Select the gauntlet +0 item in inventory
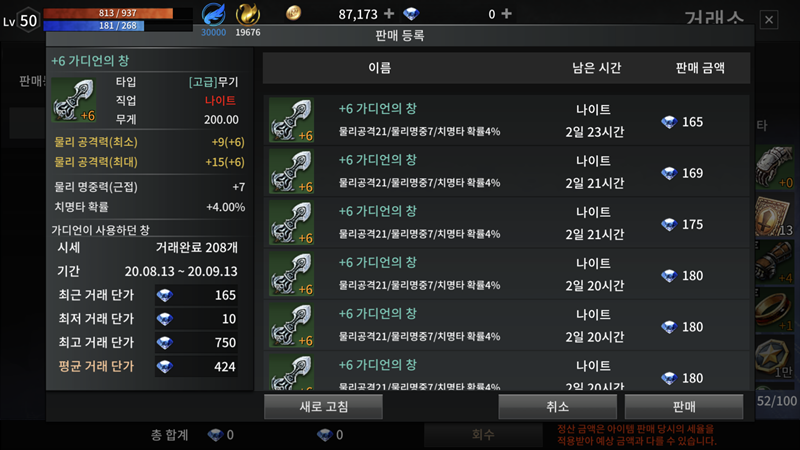This screenshot has height=450, width=800. pos(774,167)
